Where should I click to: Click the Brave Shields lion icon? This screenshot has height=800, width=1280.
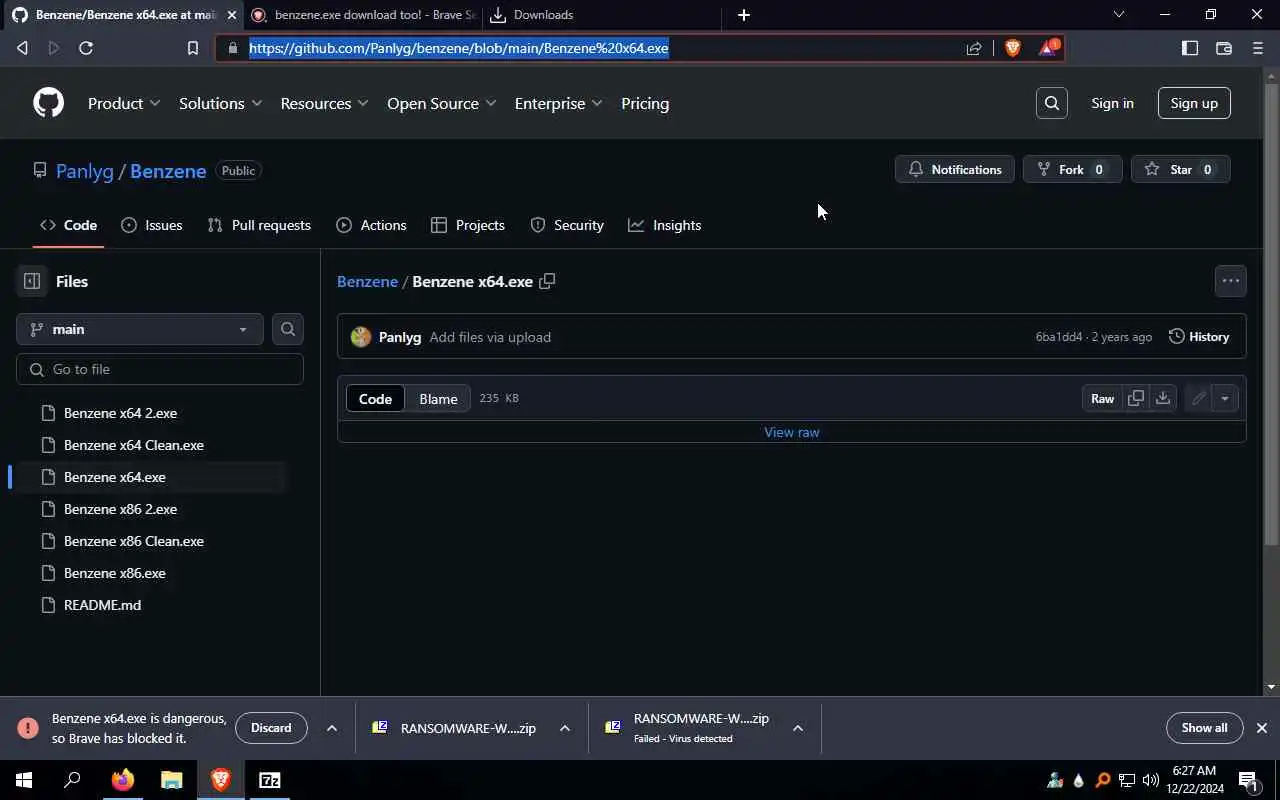1012,48
